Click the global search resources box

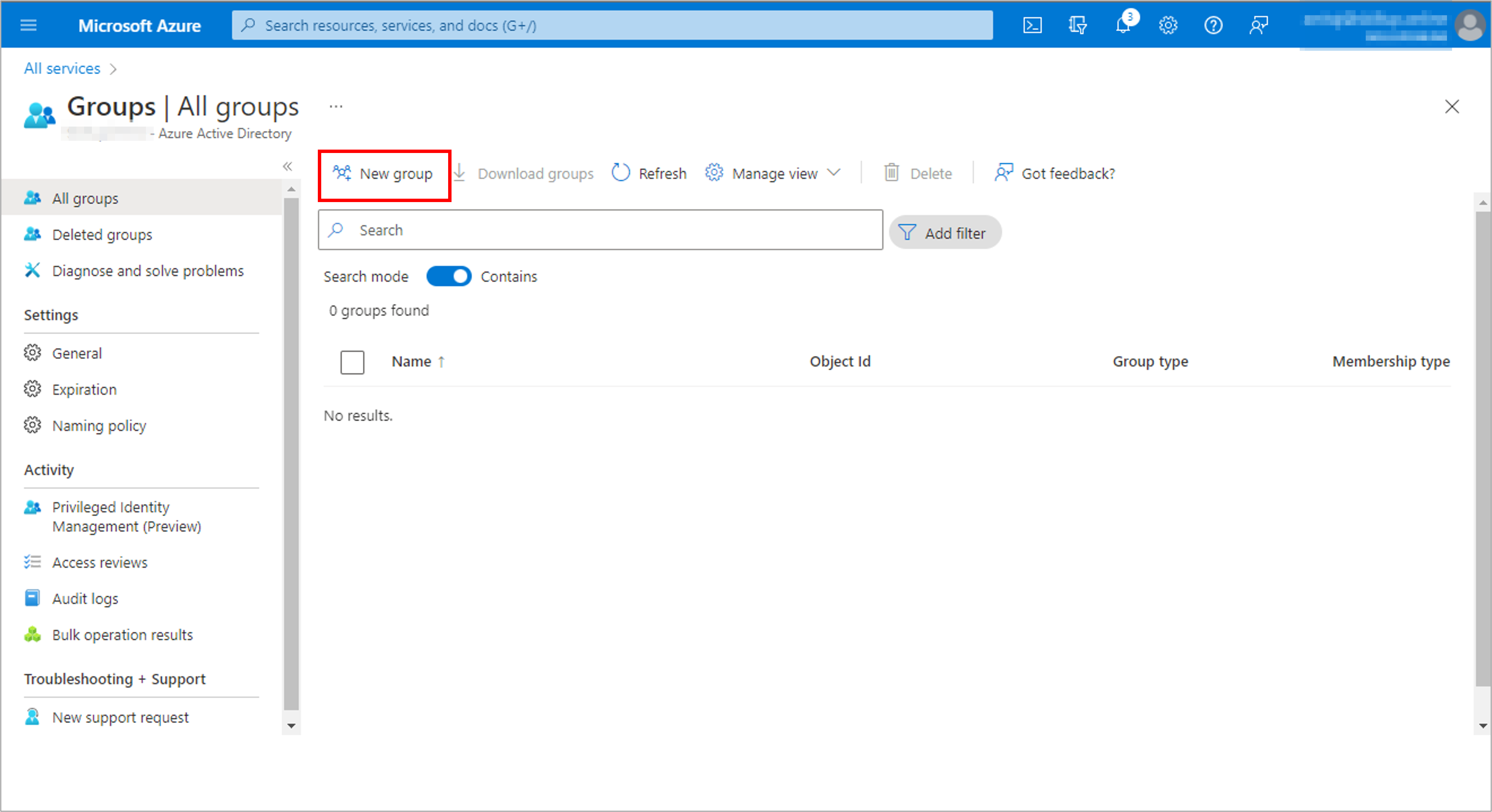coord(612,25)
